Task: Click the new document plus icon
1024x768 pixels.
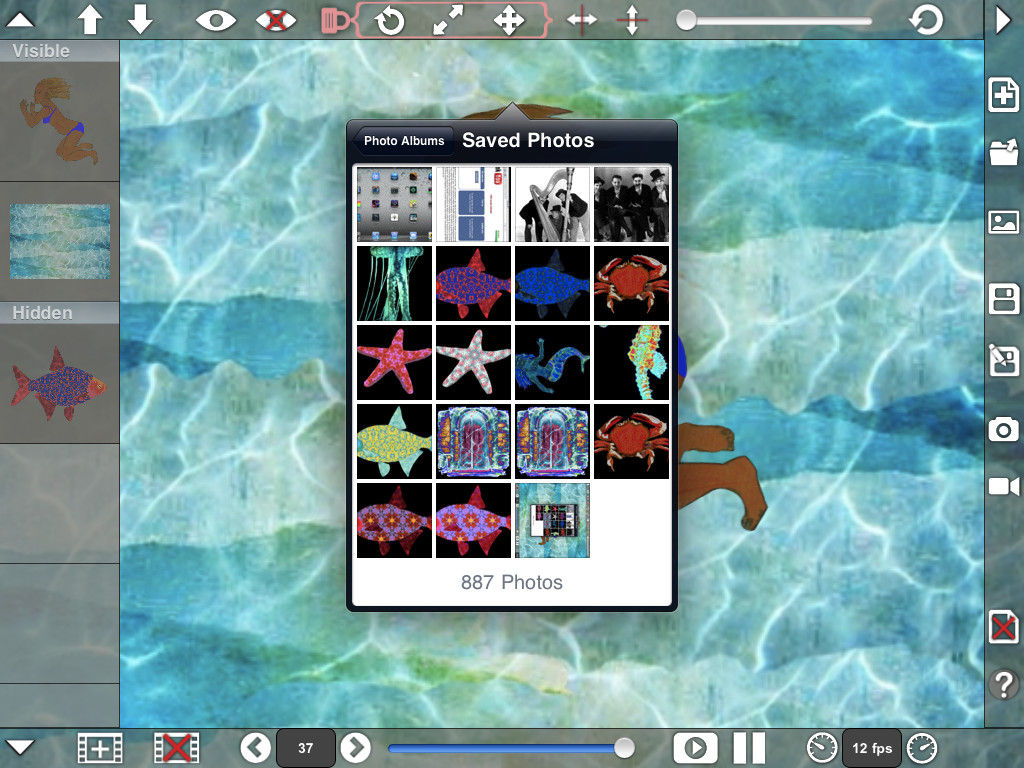Action: (1003, 95)
